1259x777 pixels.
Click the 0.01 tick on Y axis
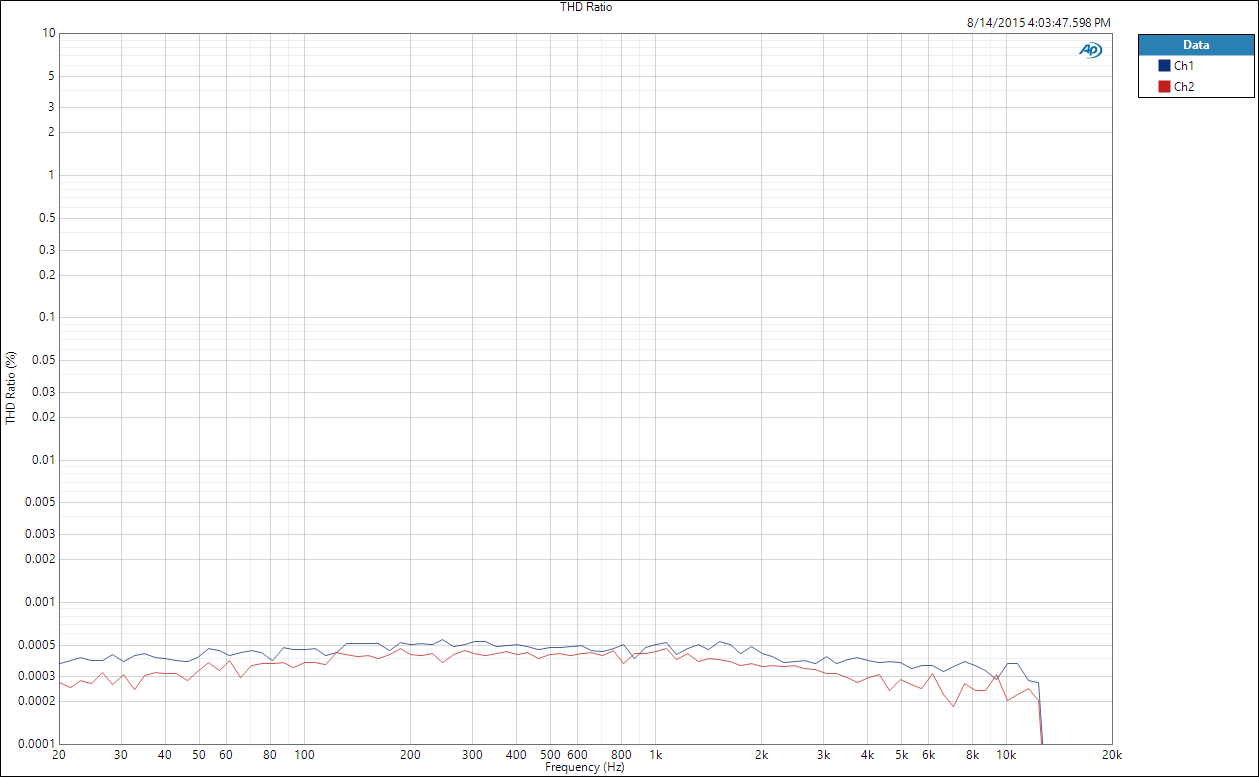pyautogui.click(x=43, y=460)
